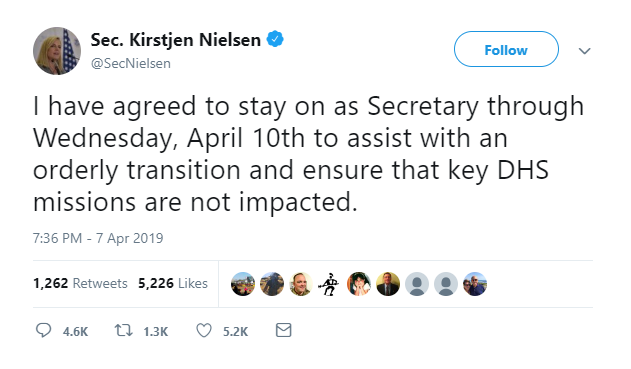Screen dimensions: 631x369
Task: Click the 4.6K reply count
Action: (75, 332)
